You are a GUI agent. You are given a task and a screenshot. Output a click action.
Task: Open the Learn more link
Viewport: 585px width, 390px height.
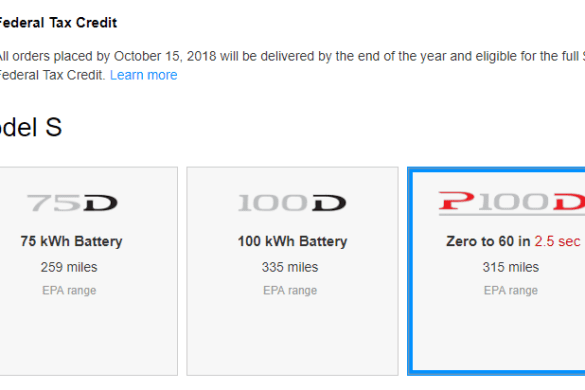tap(143, 75)
